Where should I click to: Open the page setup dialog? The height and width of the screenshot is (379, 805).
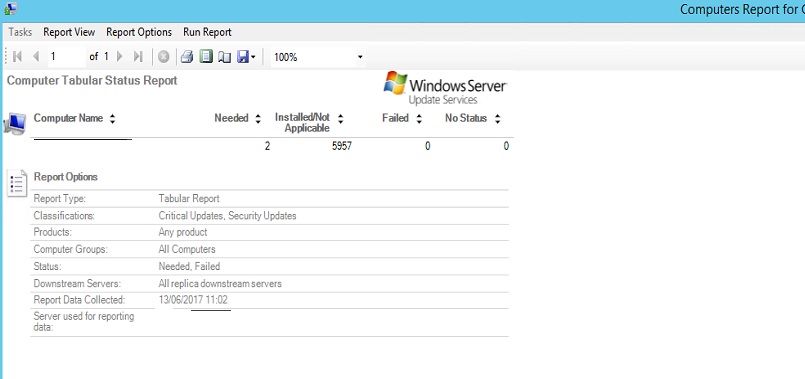[x=224, y=57]
